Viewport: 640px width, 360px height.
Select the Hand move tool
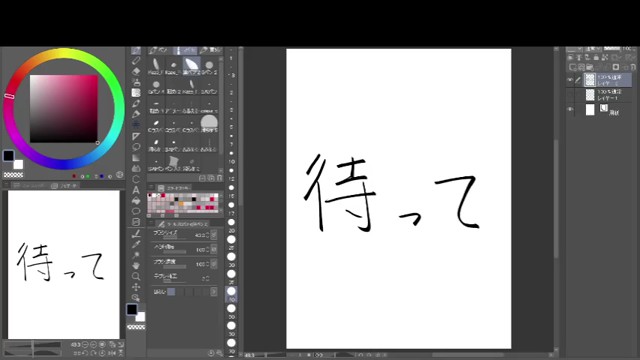pos(136,266)
